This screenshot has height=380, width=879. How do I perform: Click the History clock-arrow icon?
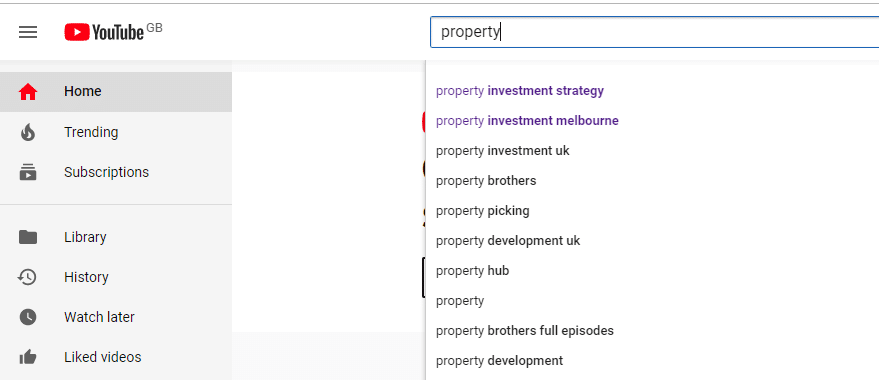tap(28, 277)
